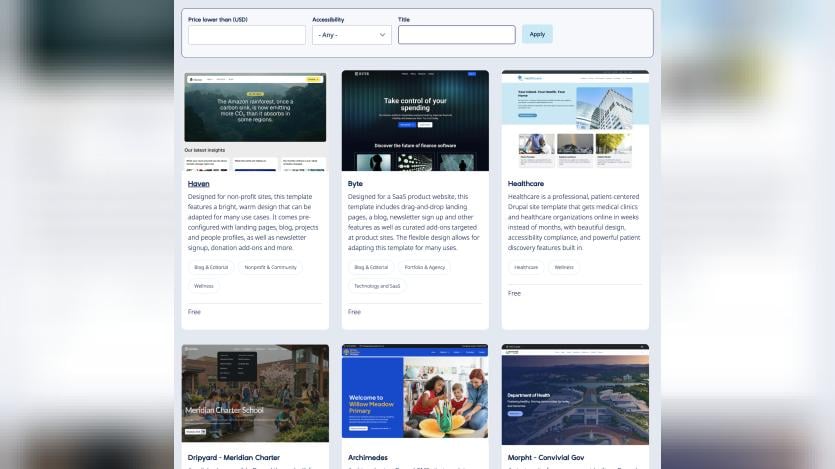
Task: Click the Free price text on Haven card
Action: (x=194, y=312)
